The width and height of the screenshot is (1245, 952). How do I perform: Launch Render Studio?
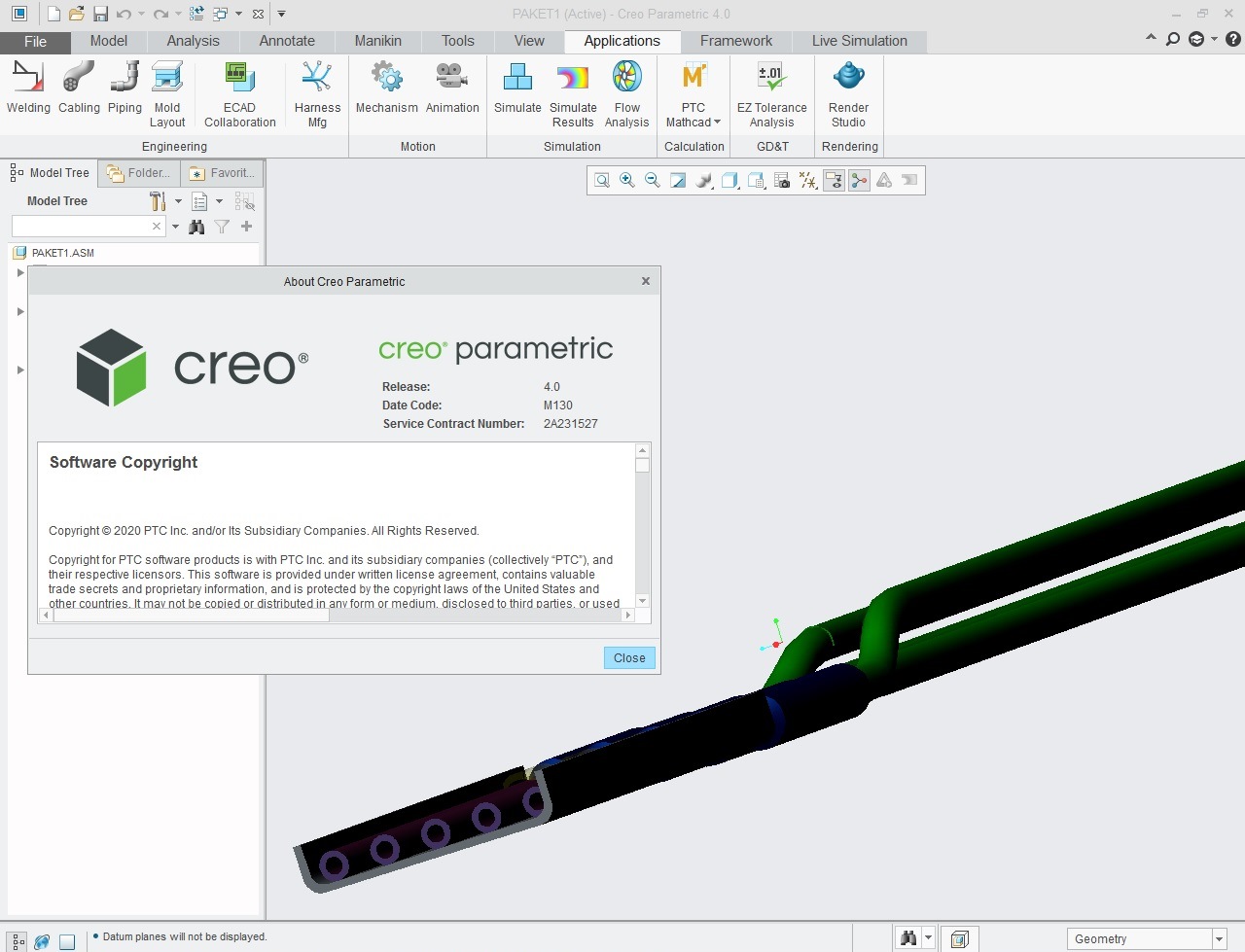[x=848, y=94]
